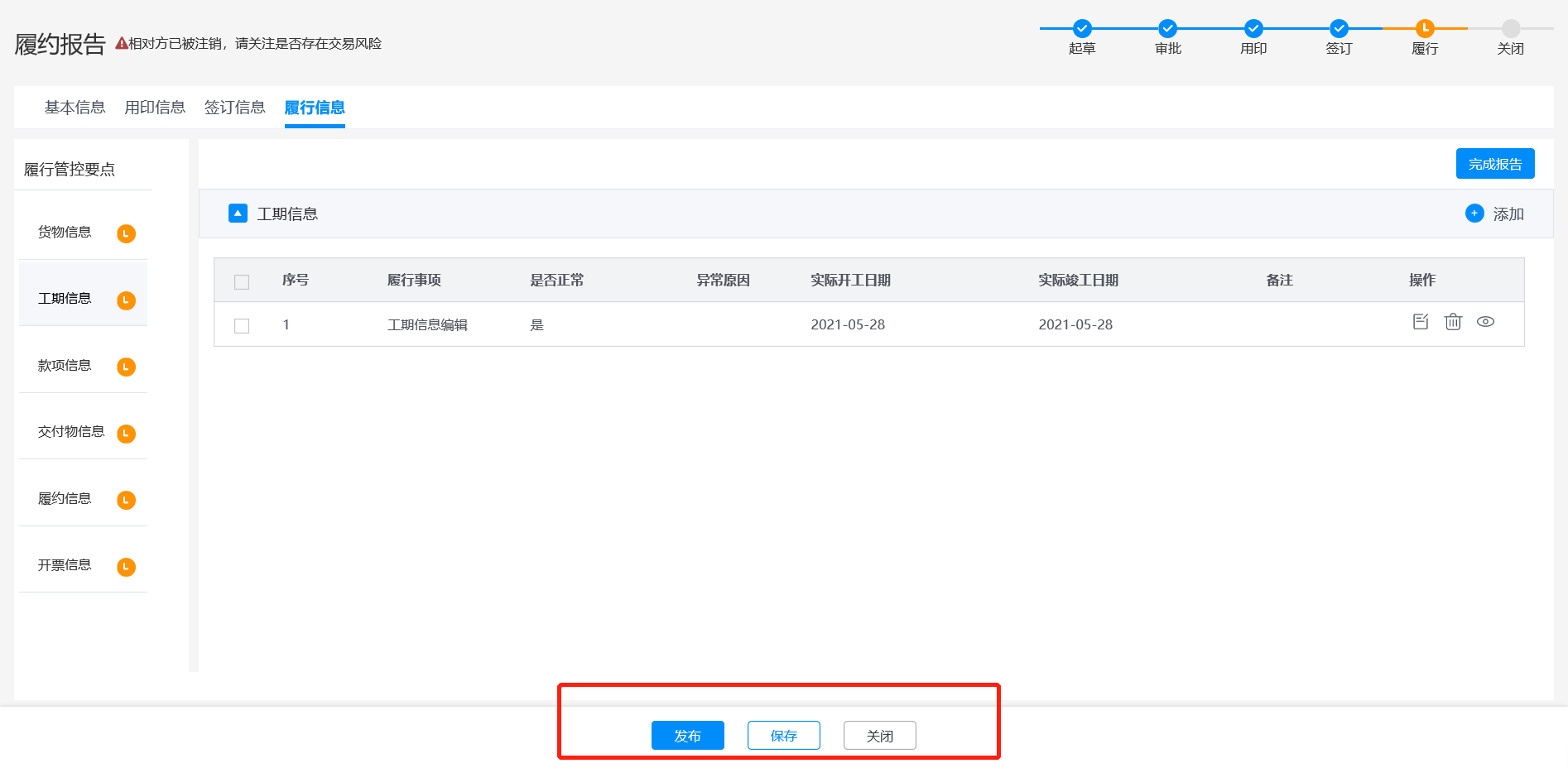Check the checkbox for row 1
Viewport: 1568px width, 768px height.
tap(242, 326)
